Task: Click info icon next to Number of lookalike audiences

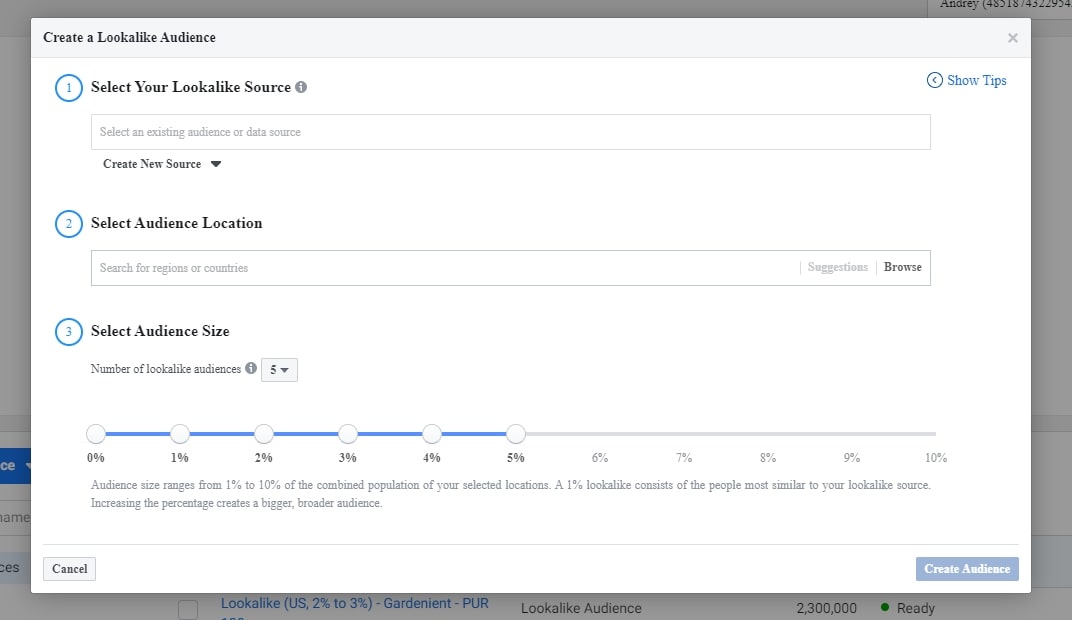Action: point(251,368)
